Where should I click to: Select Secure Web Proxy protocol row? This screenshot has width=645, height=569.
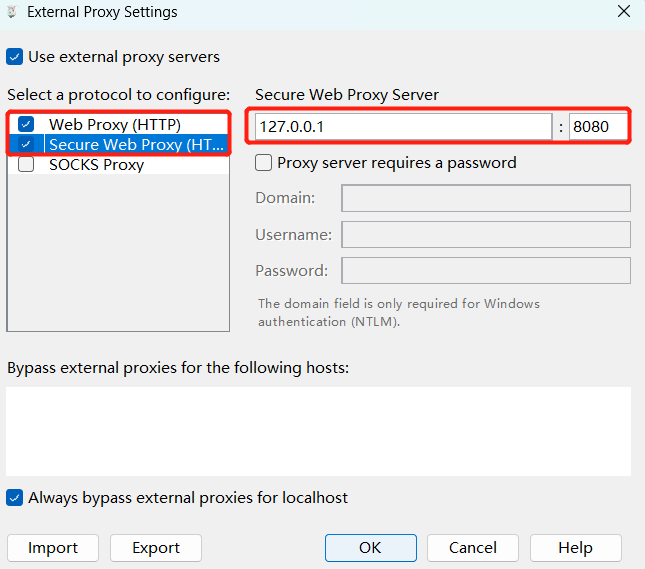tap(118, 144)
